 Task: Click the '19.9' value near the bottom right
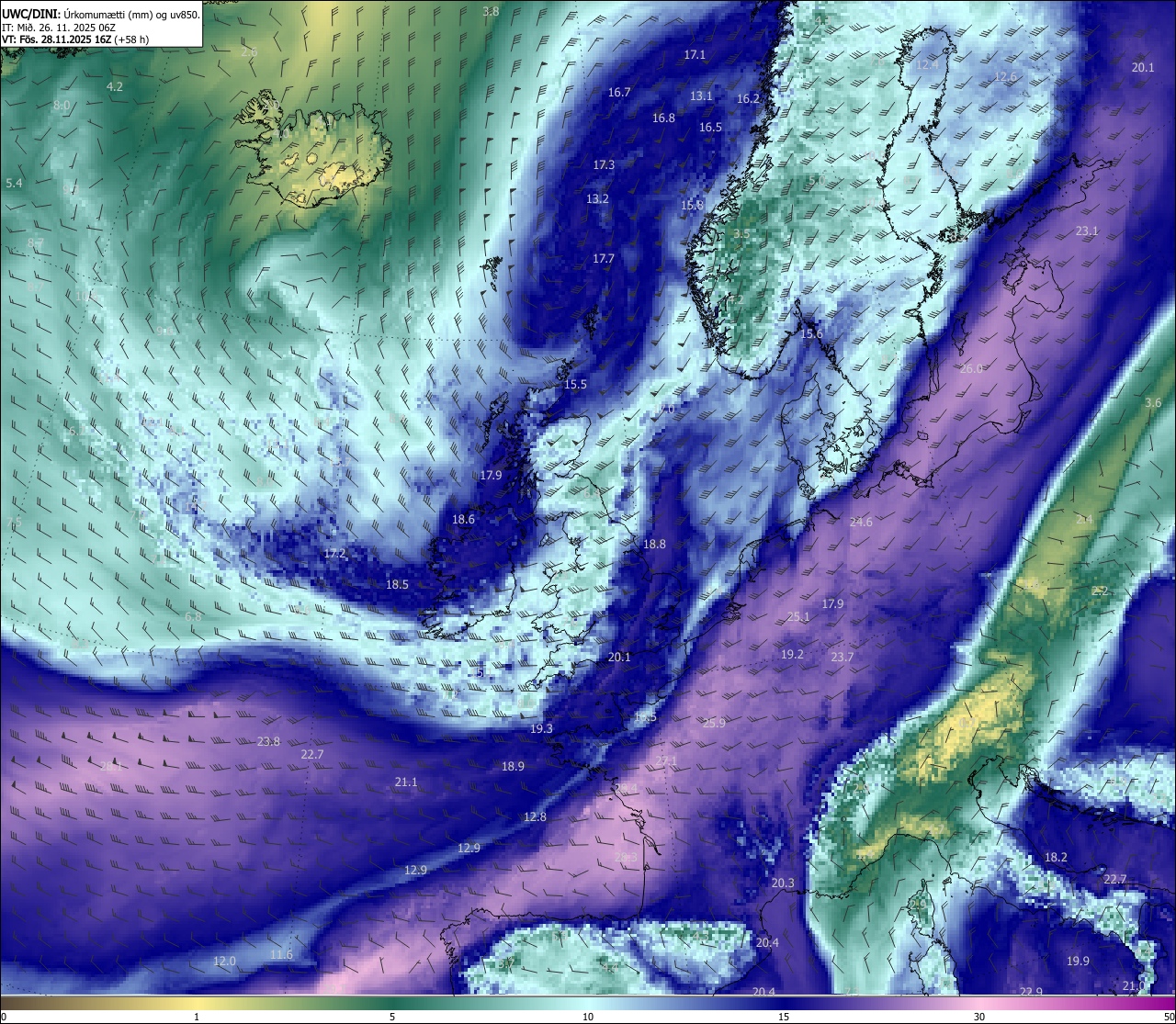pos(1078,961)
